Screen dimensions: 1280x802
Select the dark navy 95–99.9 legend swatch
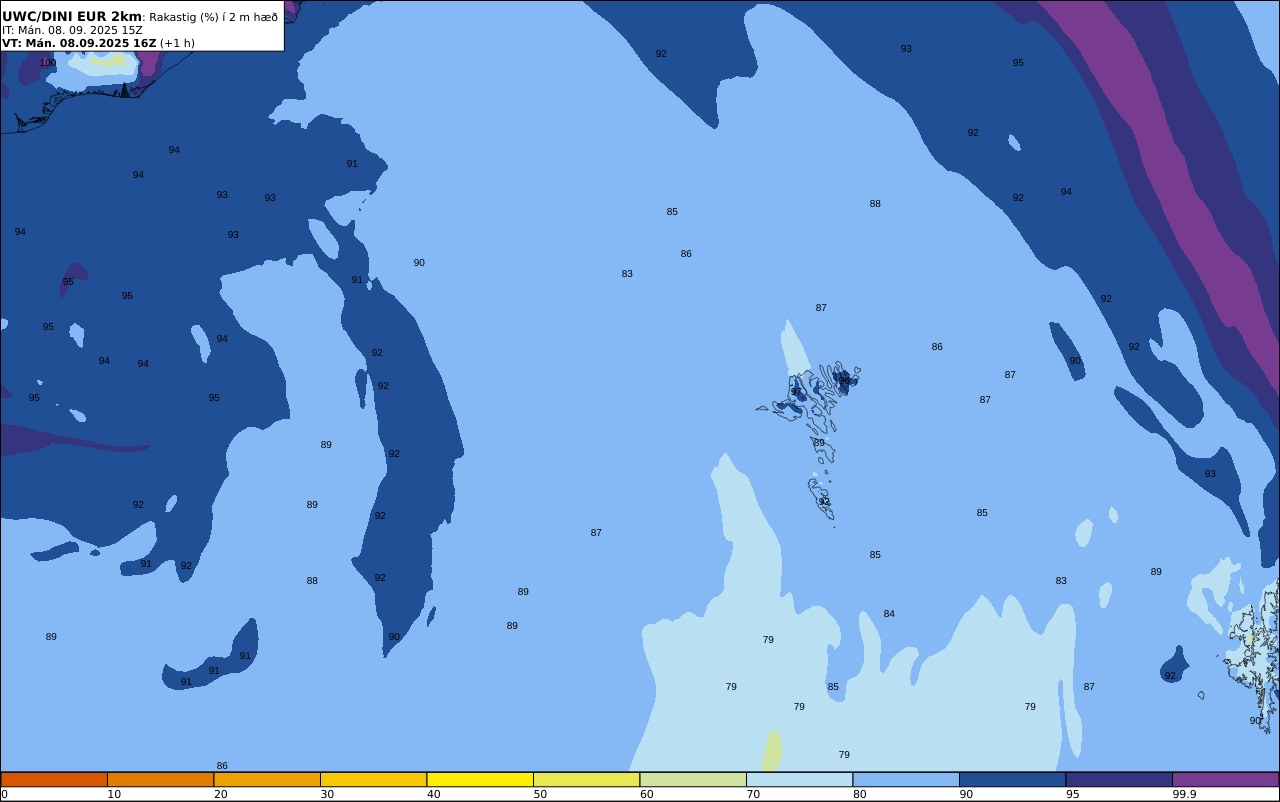(x=1119, y=779)
